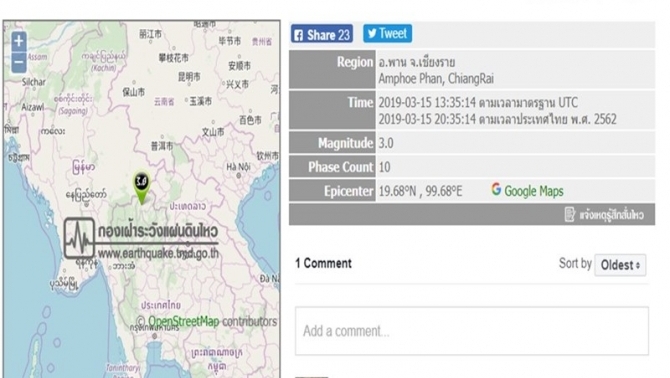Focus the Add a comment field
Image resolution: width=670 pixels, height=378 pixels.
point(472,331)
